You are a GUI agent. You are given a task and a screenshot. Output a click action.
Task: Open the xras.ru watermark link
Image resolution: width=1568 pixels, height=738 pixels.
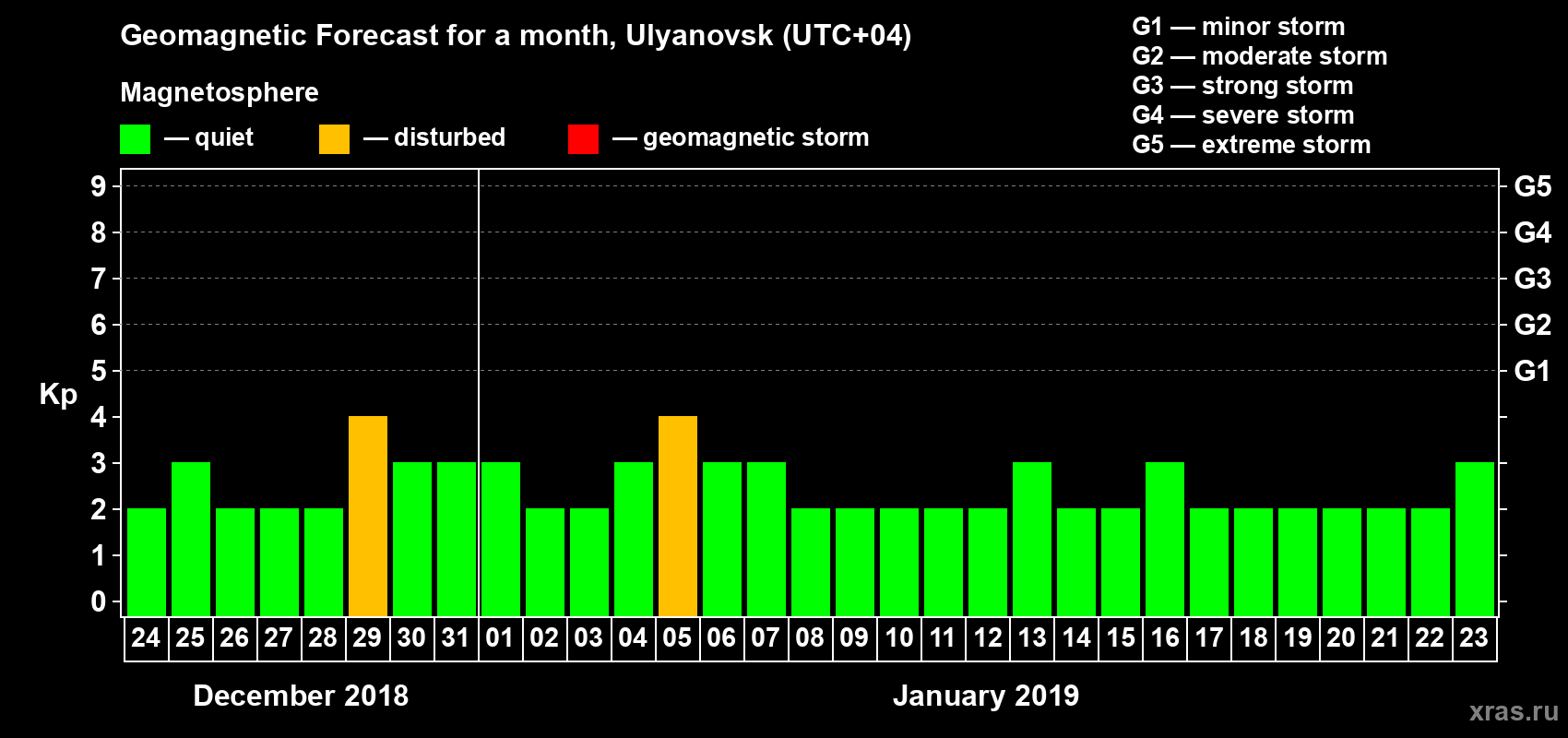tap(1513, 711)
